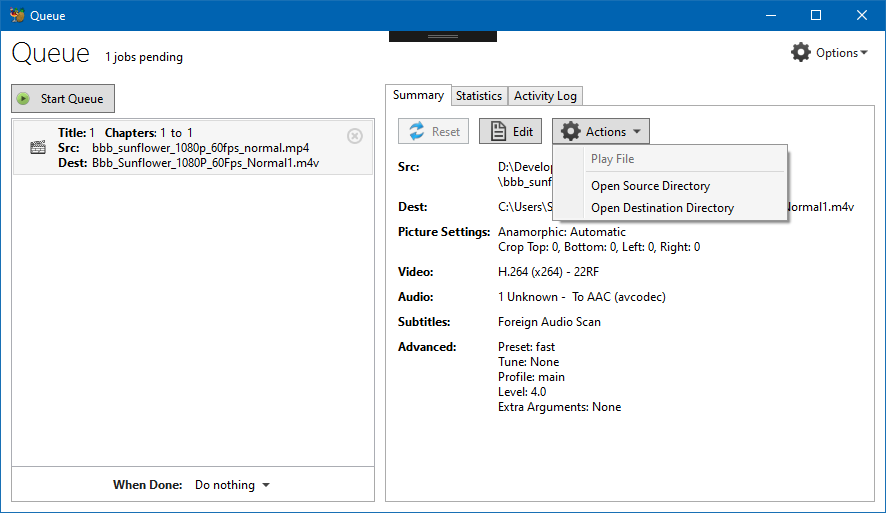Click the 'When Done:' label
The height and width of the screenshot is (513, 886).
click(x=147, y=485)
